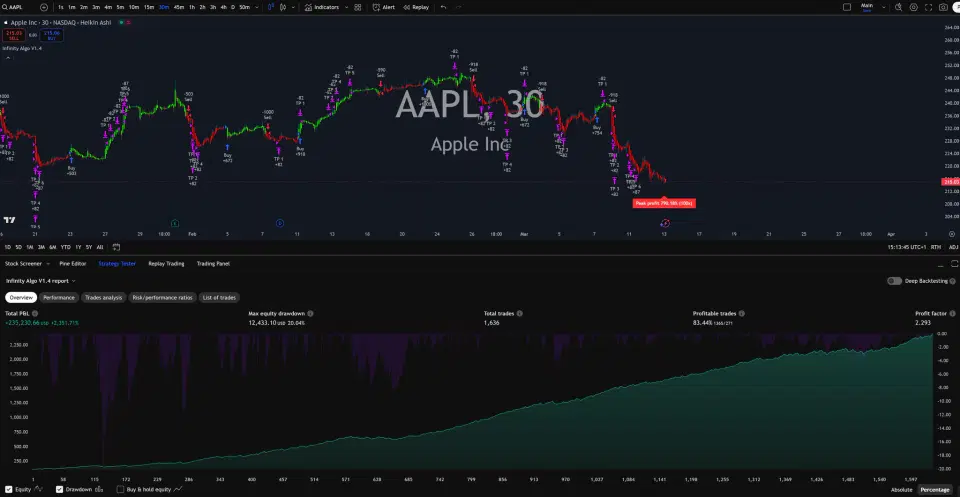The height and width of the screenshot is (497, 960).
Task: Enter fullscreen mode icon
Action: tap(929, 7)
